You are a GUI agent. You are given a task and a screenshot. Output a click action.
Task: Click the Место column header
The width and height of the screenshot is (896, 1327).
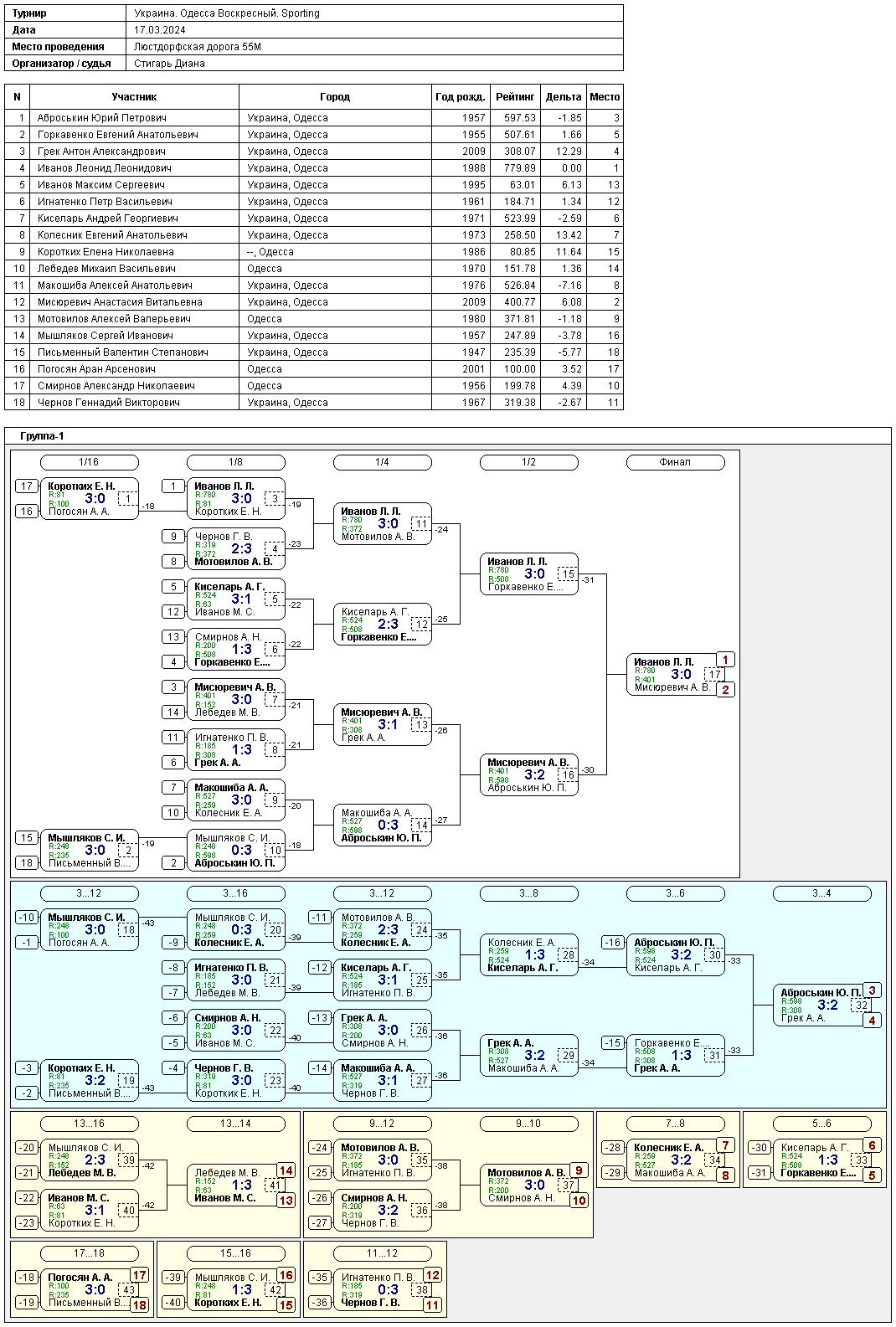pos(605,97)
